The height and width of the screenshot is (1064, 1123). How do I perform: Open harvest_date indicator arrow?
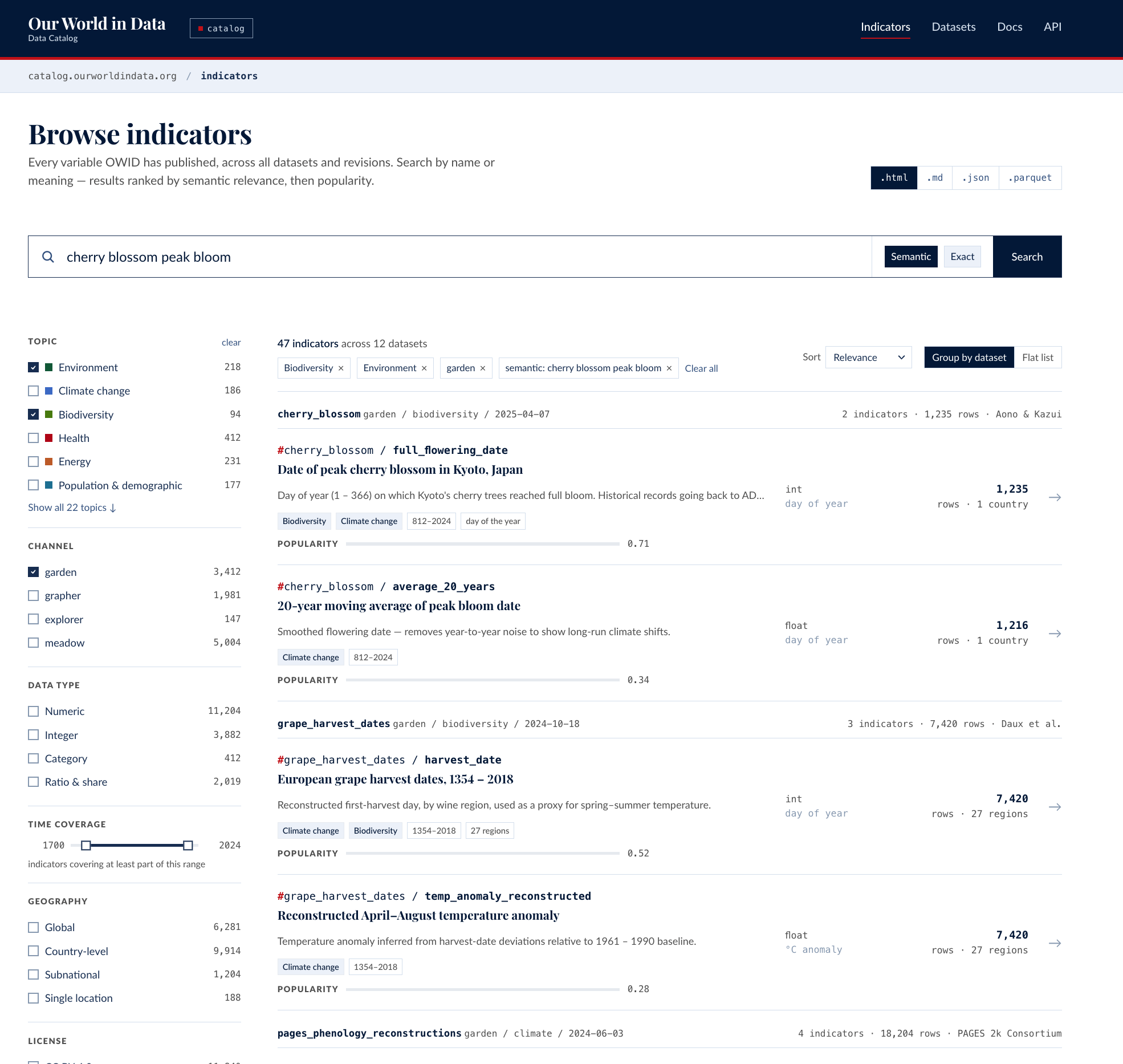[x=1055, y=807]
